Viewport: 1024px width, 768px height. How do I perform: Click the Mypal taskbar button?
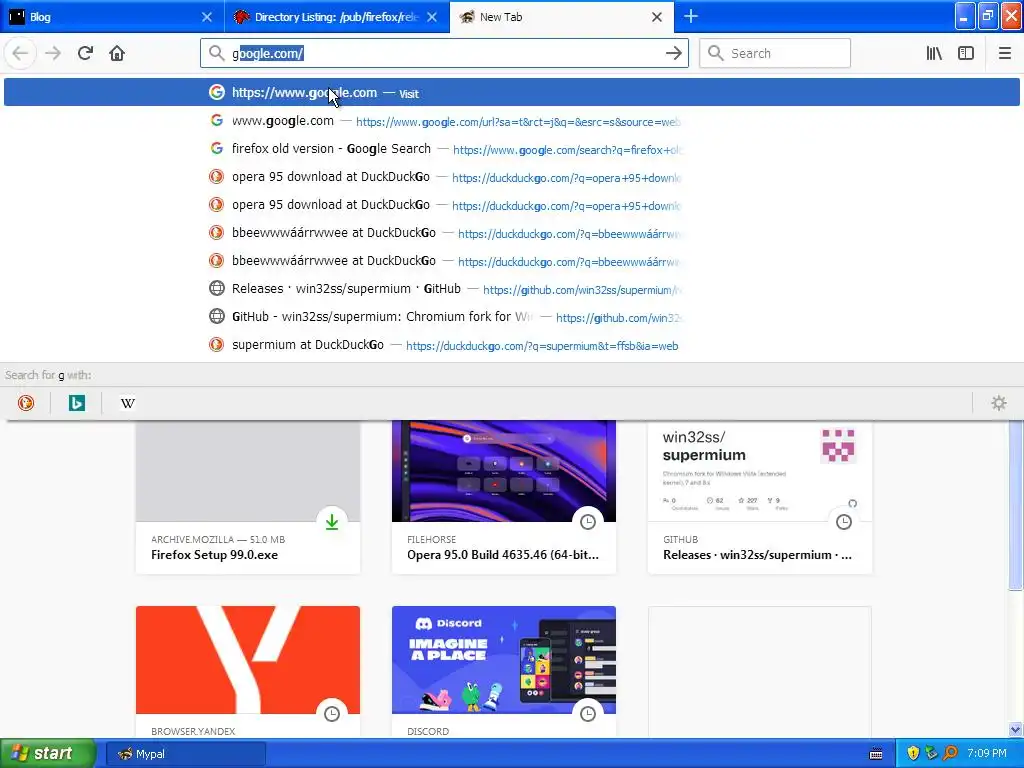click(186, 754)
